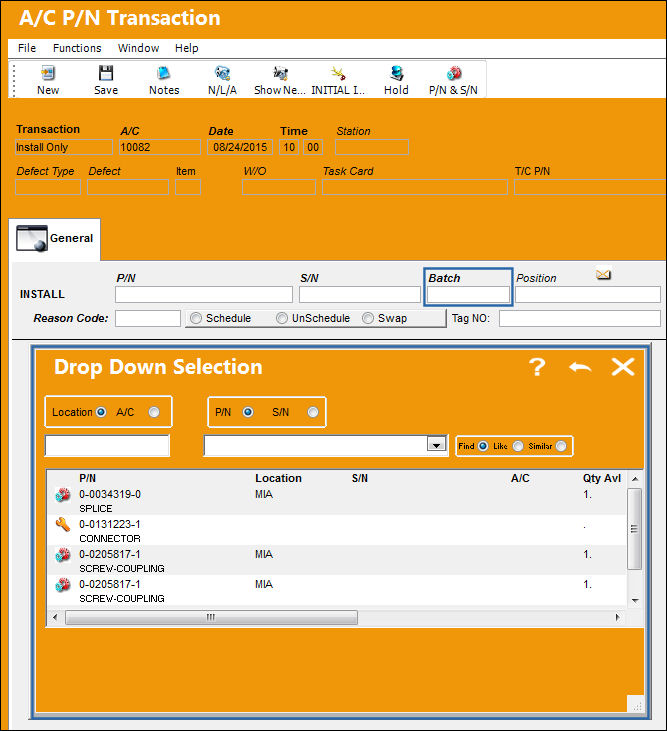The image size is (667, 731).
Task: Click the vertical scrollbar thumb of the results list
Action: click(x=634, y=529)
